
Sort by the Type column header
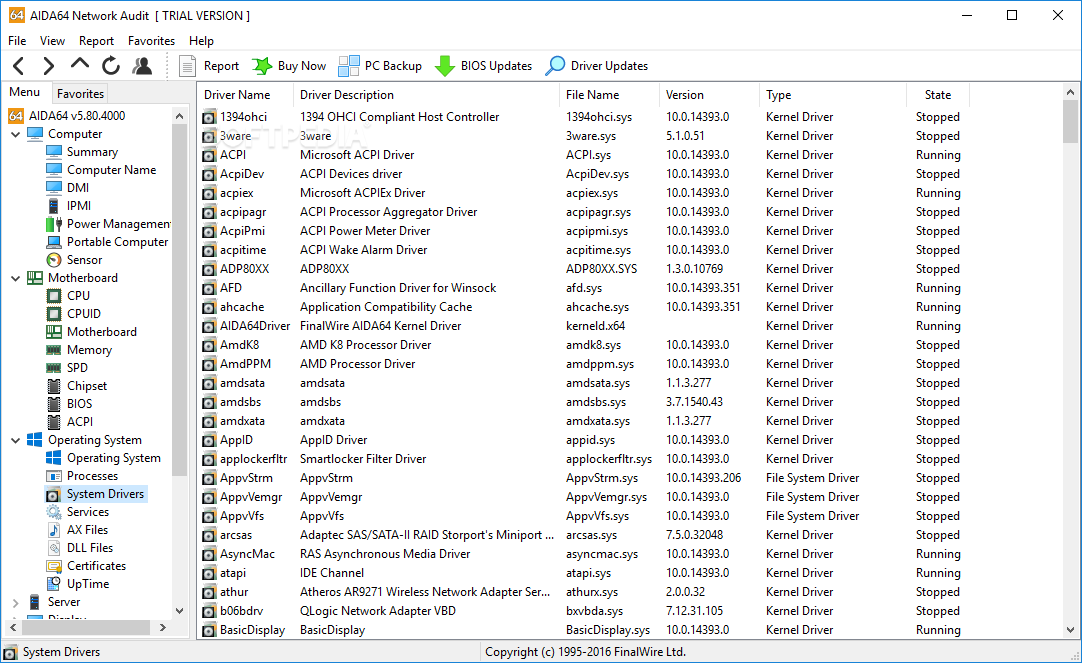click(x=833, y=95)
